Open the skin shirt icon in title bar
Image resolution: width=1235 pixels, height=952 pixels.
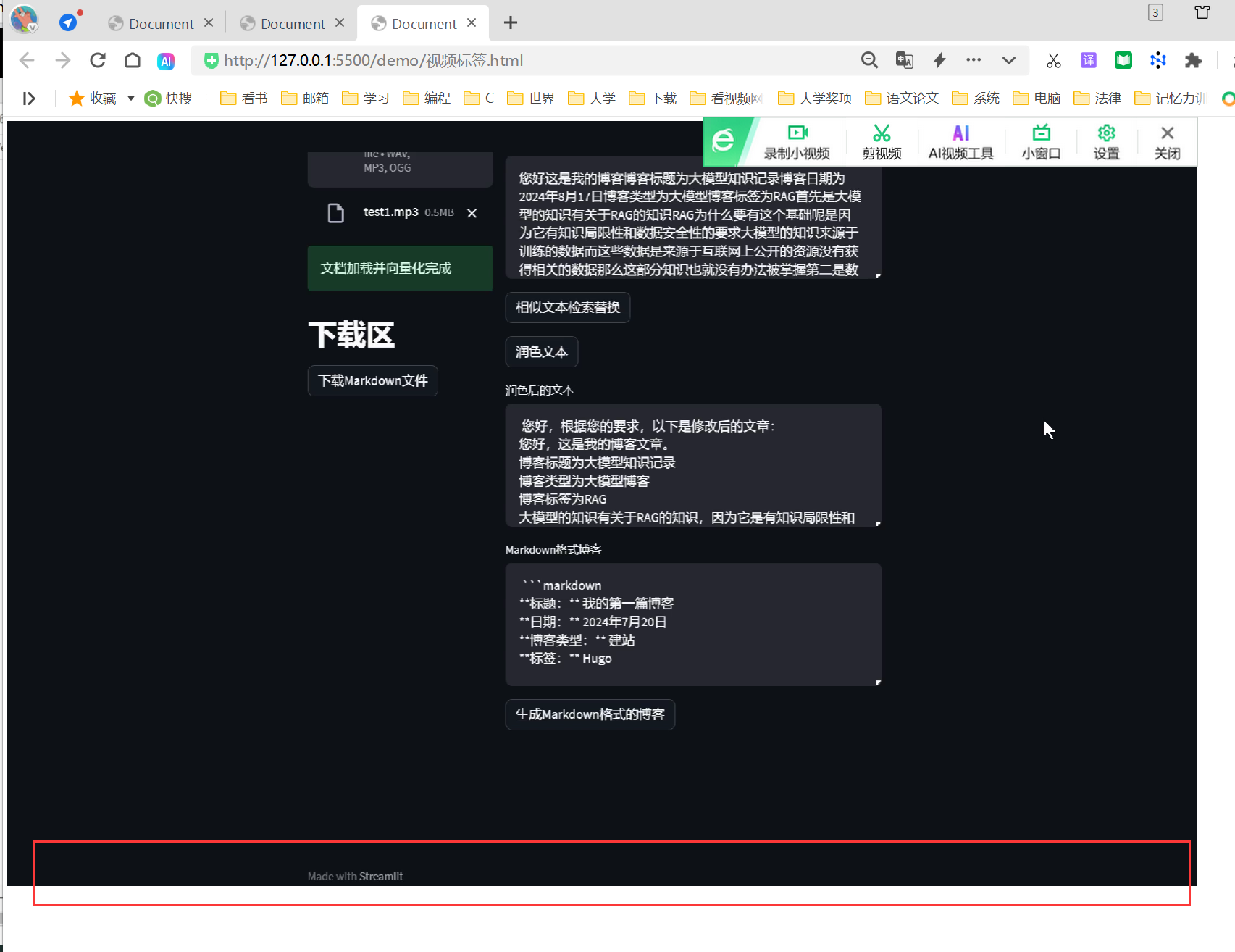point(1202,12)
